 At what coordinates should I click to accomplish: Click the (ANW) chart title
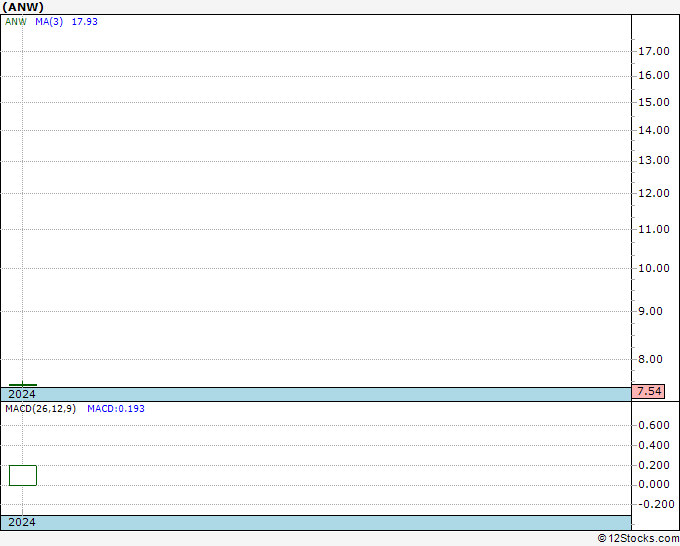(23, 7)
